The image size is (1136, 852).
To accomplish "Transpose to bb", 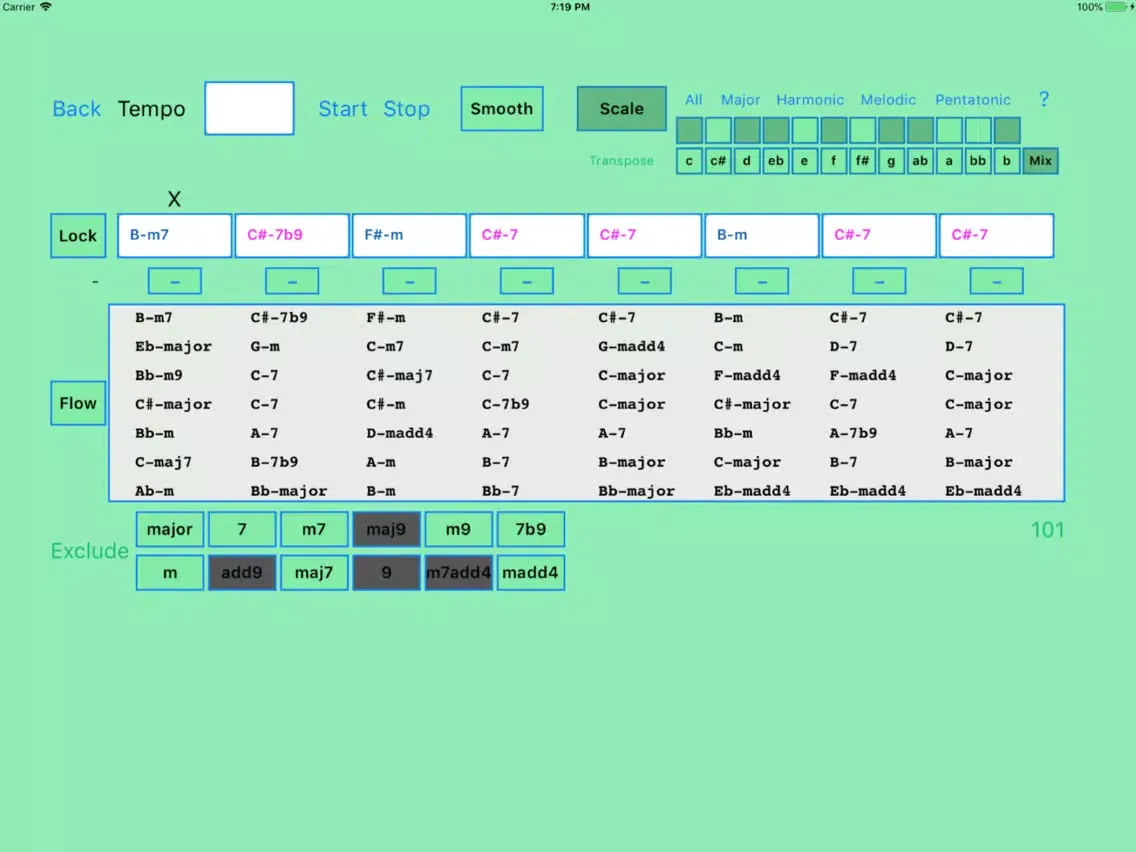I will click(x=977, y=161).
